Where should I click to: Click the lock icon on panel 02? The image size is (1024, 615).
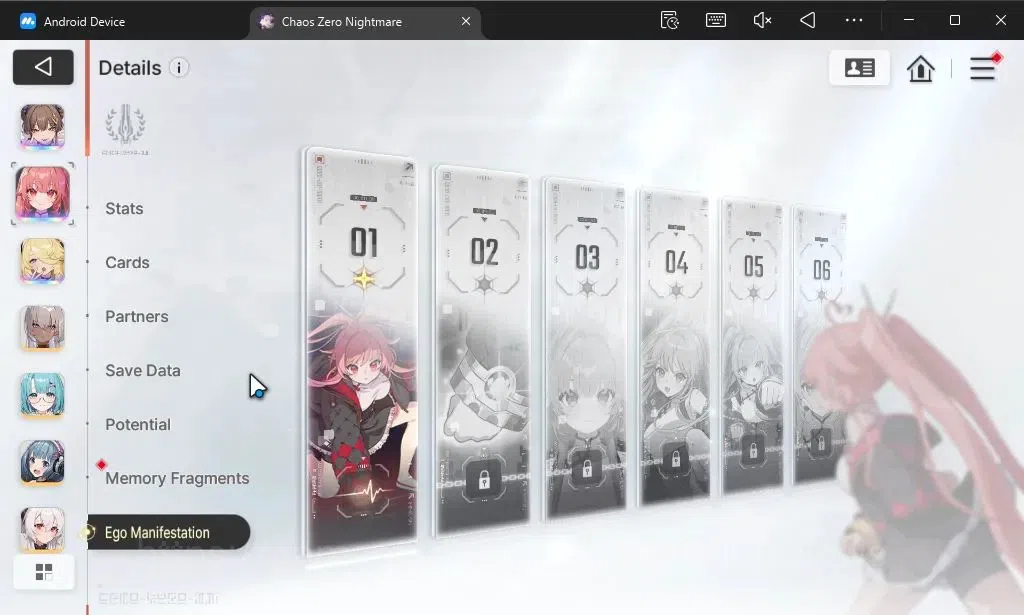(484, 481)
